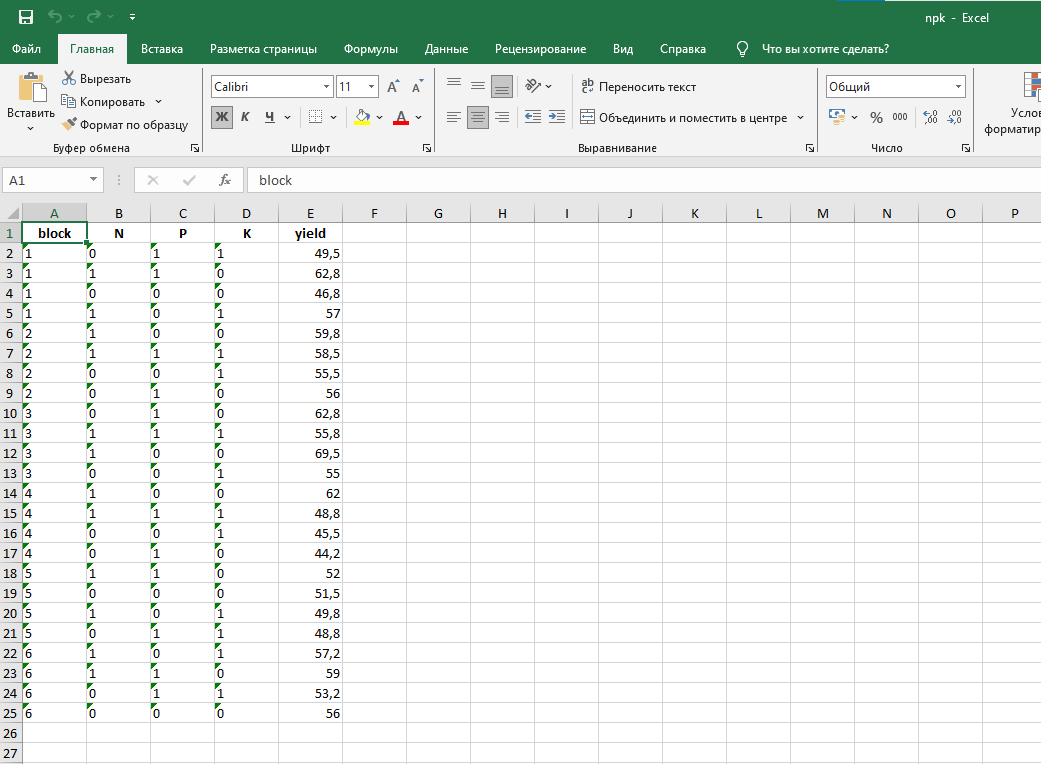
Task: Toggle bold Ж formatting
Action: 222,117
